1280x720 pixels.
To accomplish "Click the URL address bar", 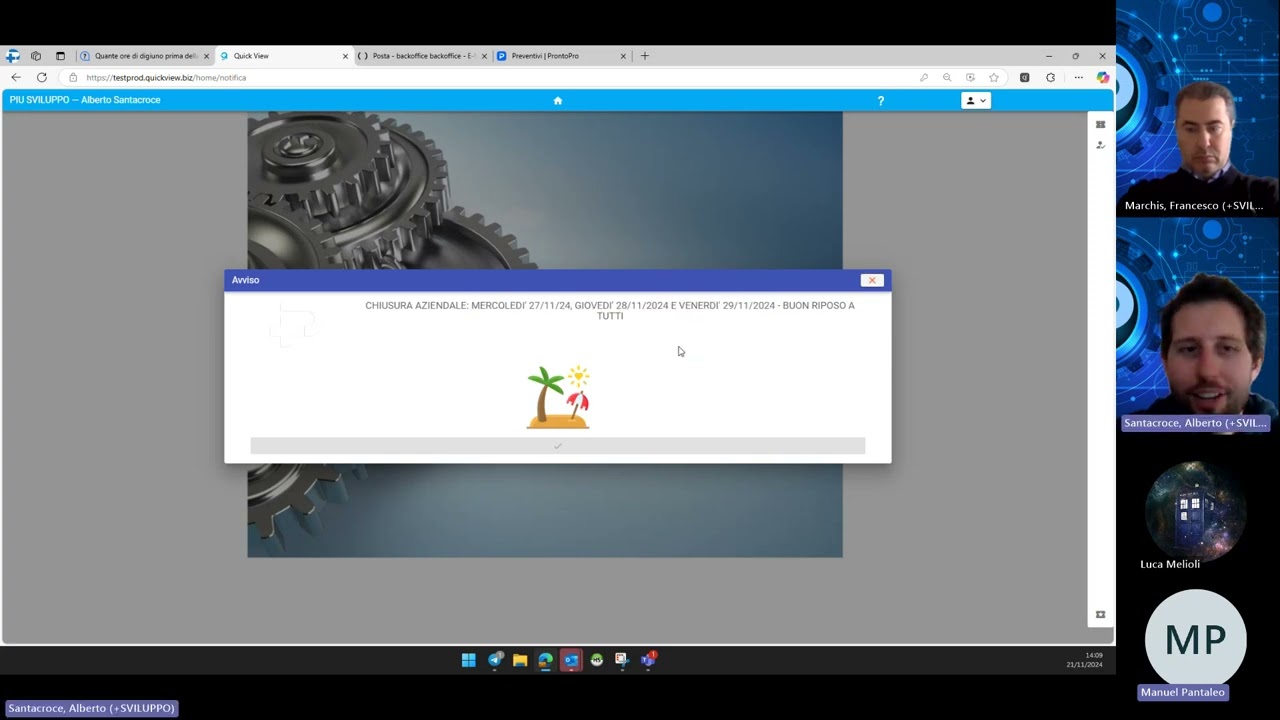I will tap(490, 77).
